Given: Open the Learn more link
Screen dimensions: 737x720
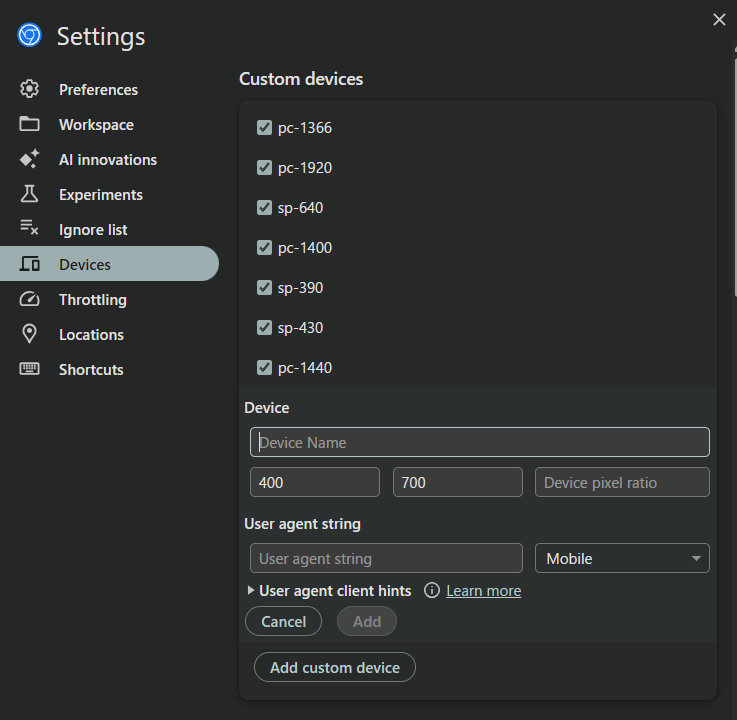Looking at the screenshot, I should pyautogui.click(x=484, y=591).
